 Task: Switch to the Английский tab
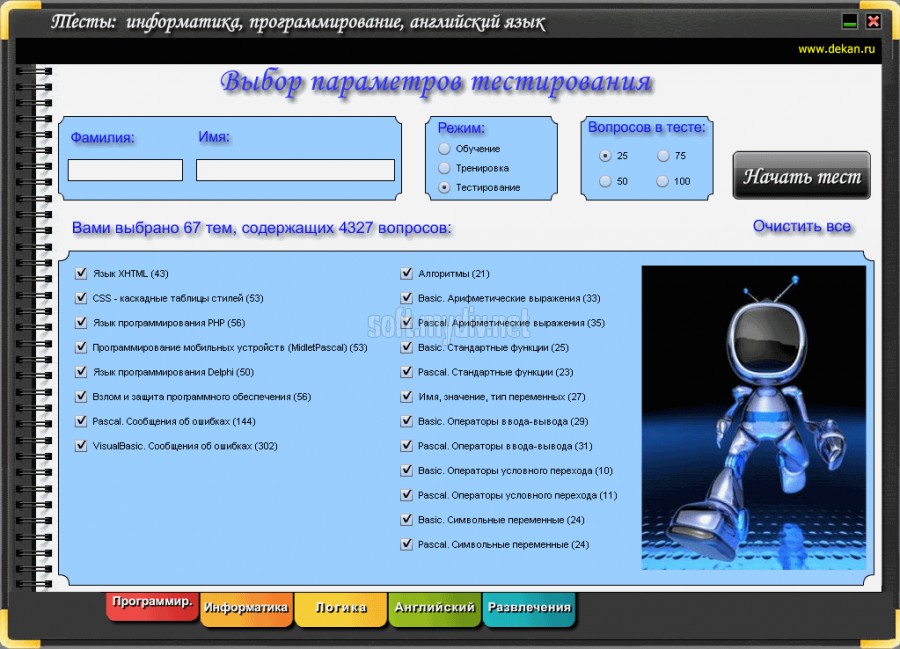435,608
